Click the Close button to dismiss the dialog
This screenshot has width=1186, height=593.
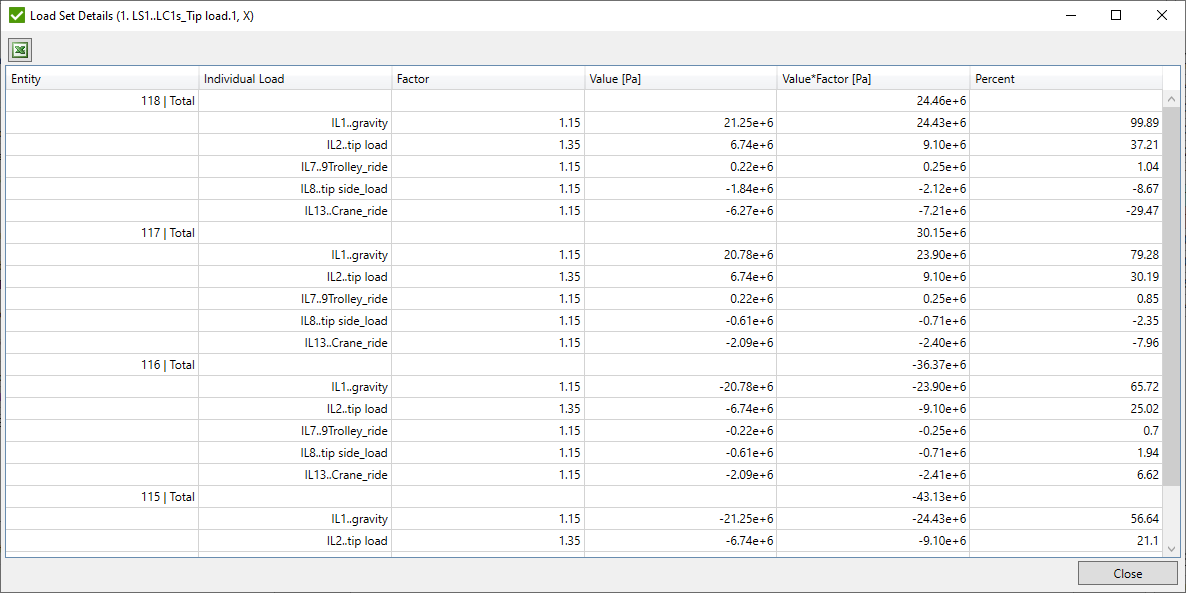1127,573
